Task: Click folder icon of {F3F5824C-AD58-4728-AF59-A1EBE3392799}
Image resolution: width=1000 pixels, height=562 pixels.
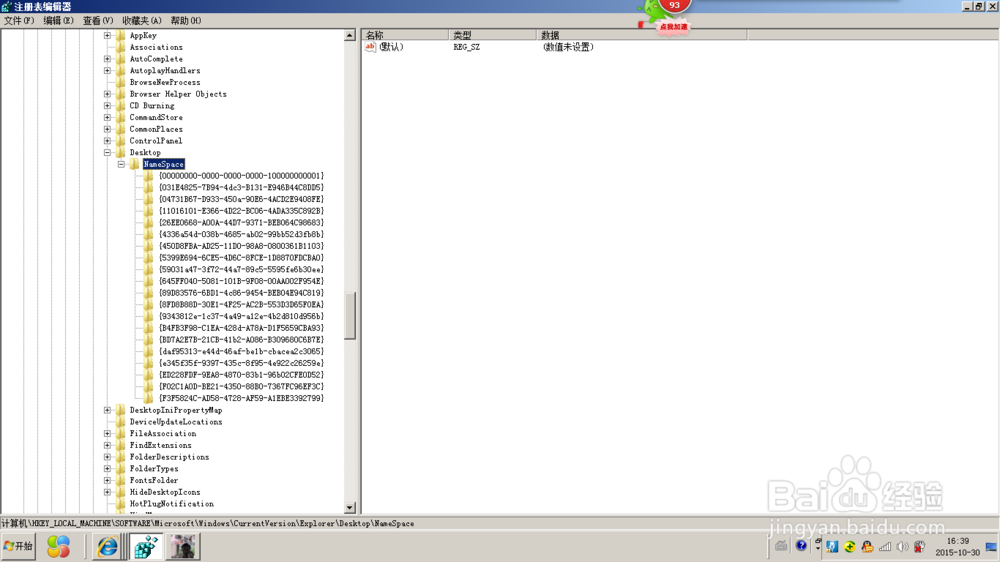Action: coord(149,398)
